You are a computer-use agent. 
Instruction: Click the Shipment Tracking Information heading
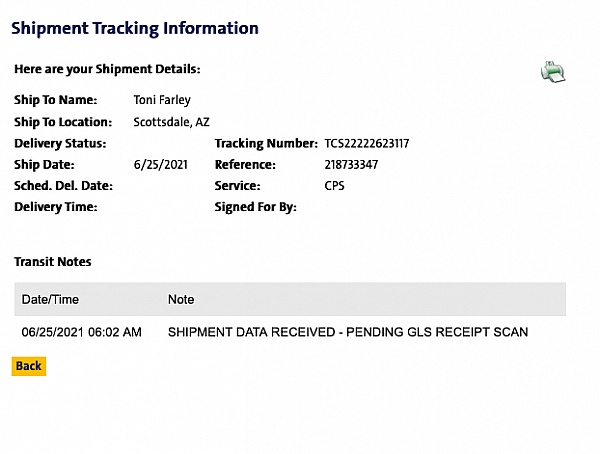(135, 28)
